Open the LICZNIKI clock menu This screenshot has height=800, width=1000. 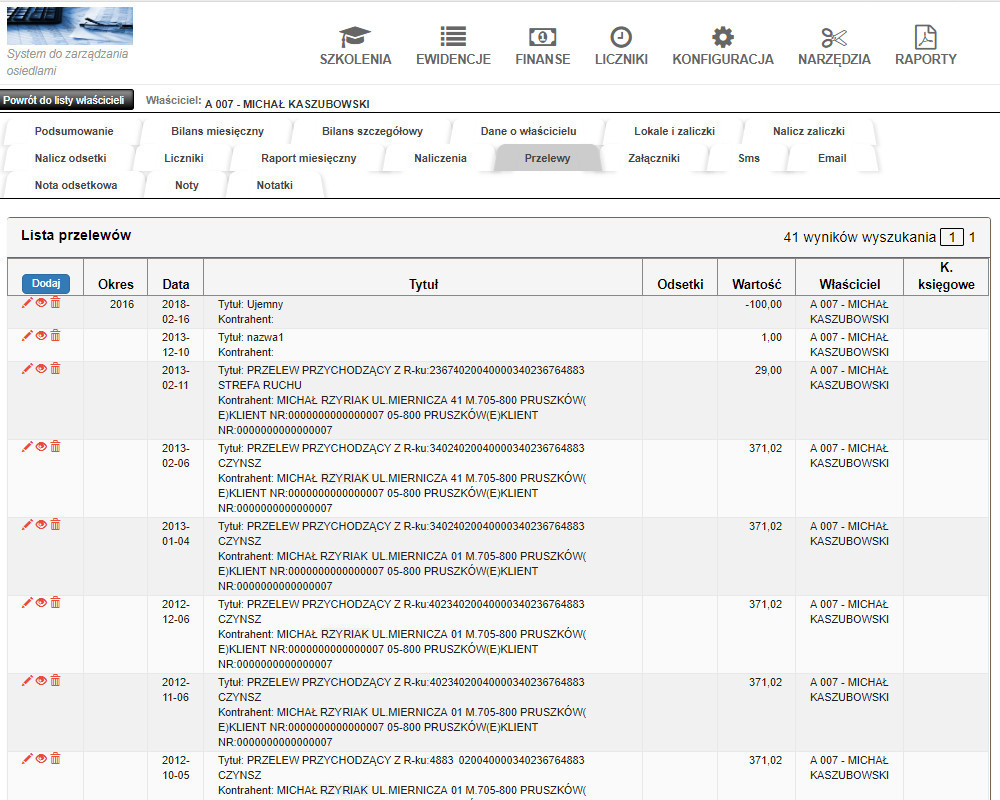(621, 46)
